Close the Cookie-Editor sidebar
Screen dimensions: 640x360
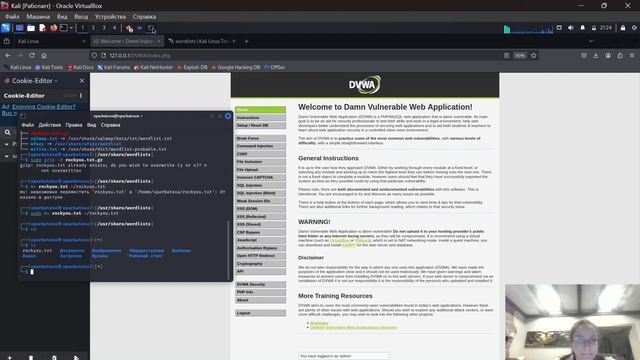pos(82,81)
